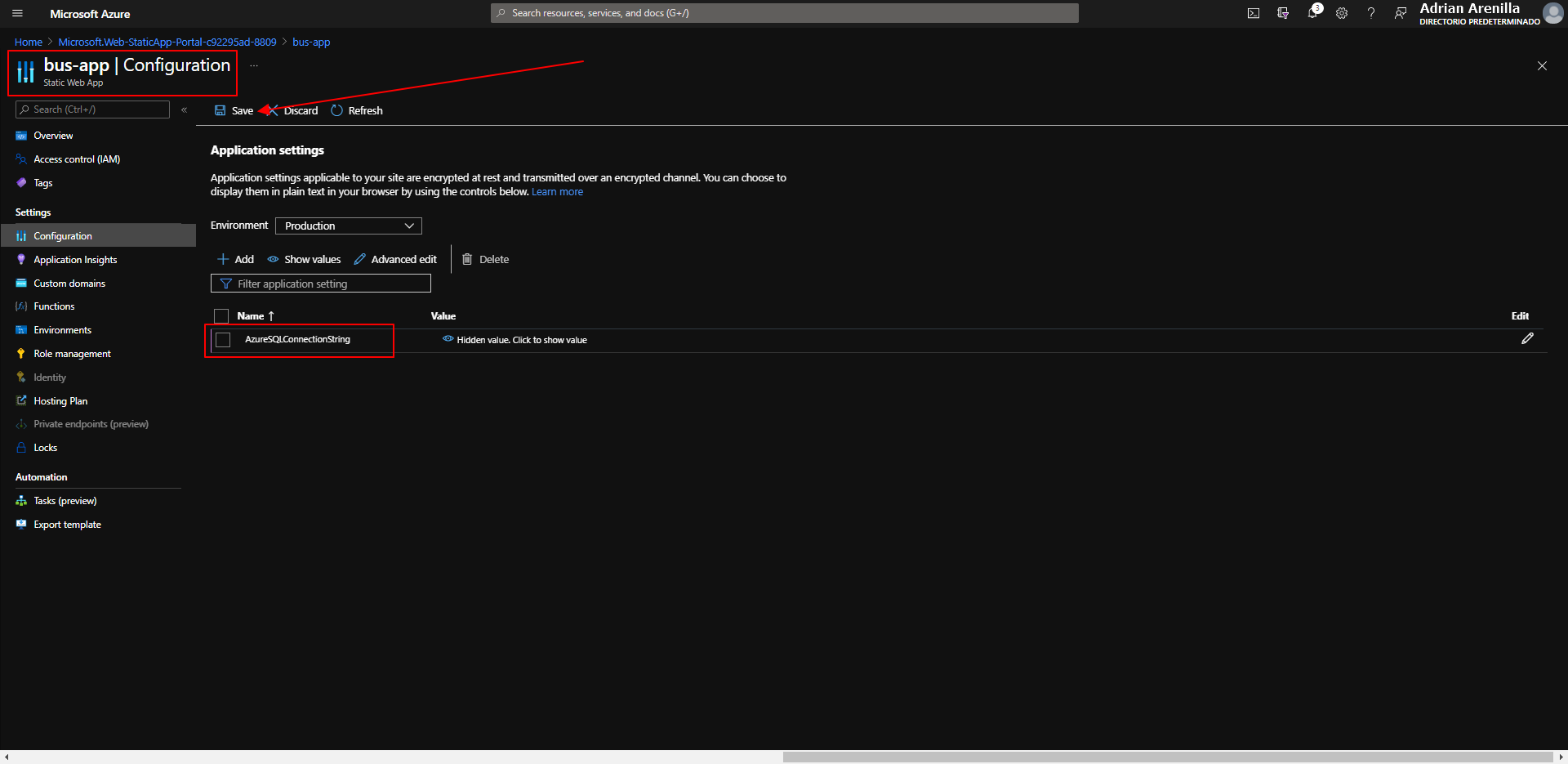
Task: Go to Home breadcrumb
Action: [x=29, y=42]
